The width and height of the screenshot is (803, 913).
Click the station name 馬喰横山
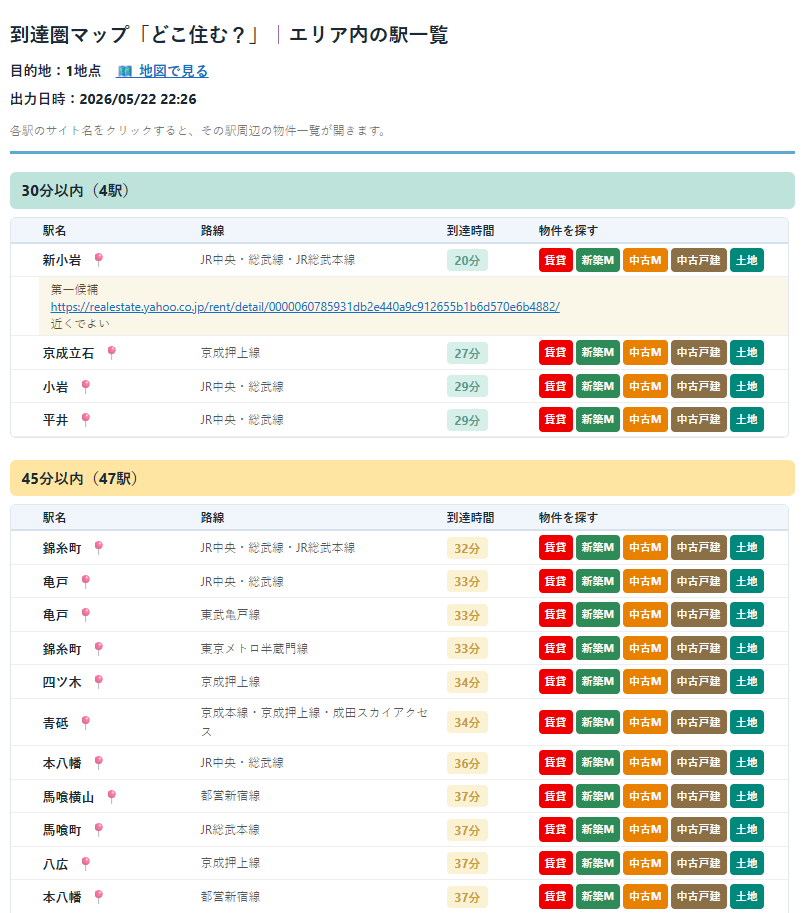click(68, 797)
